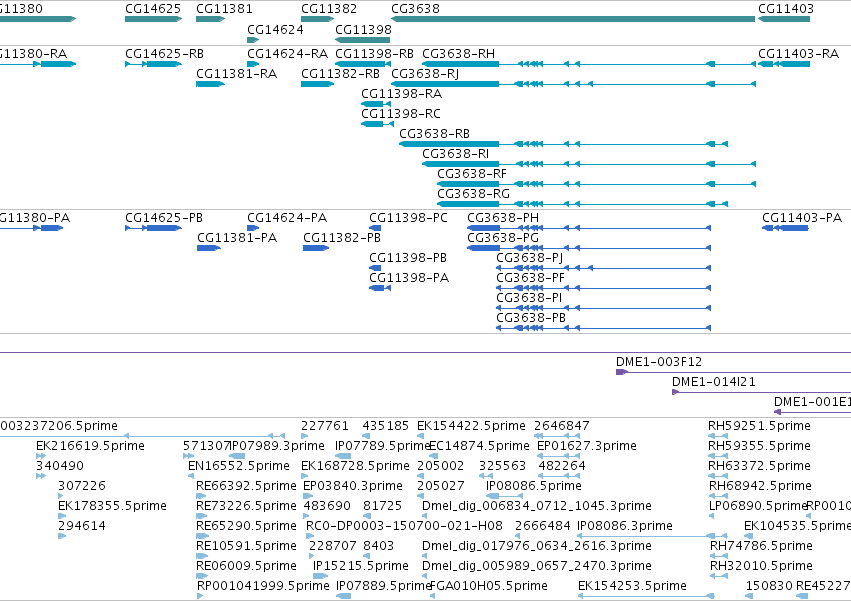Select the CG11398-PB protein label
The width and height of the screenshot is (851, 601).
coord(408,258)
